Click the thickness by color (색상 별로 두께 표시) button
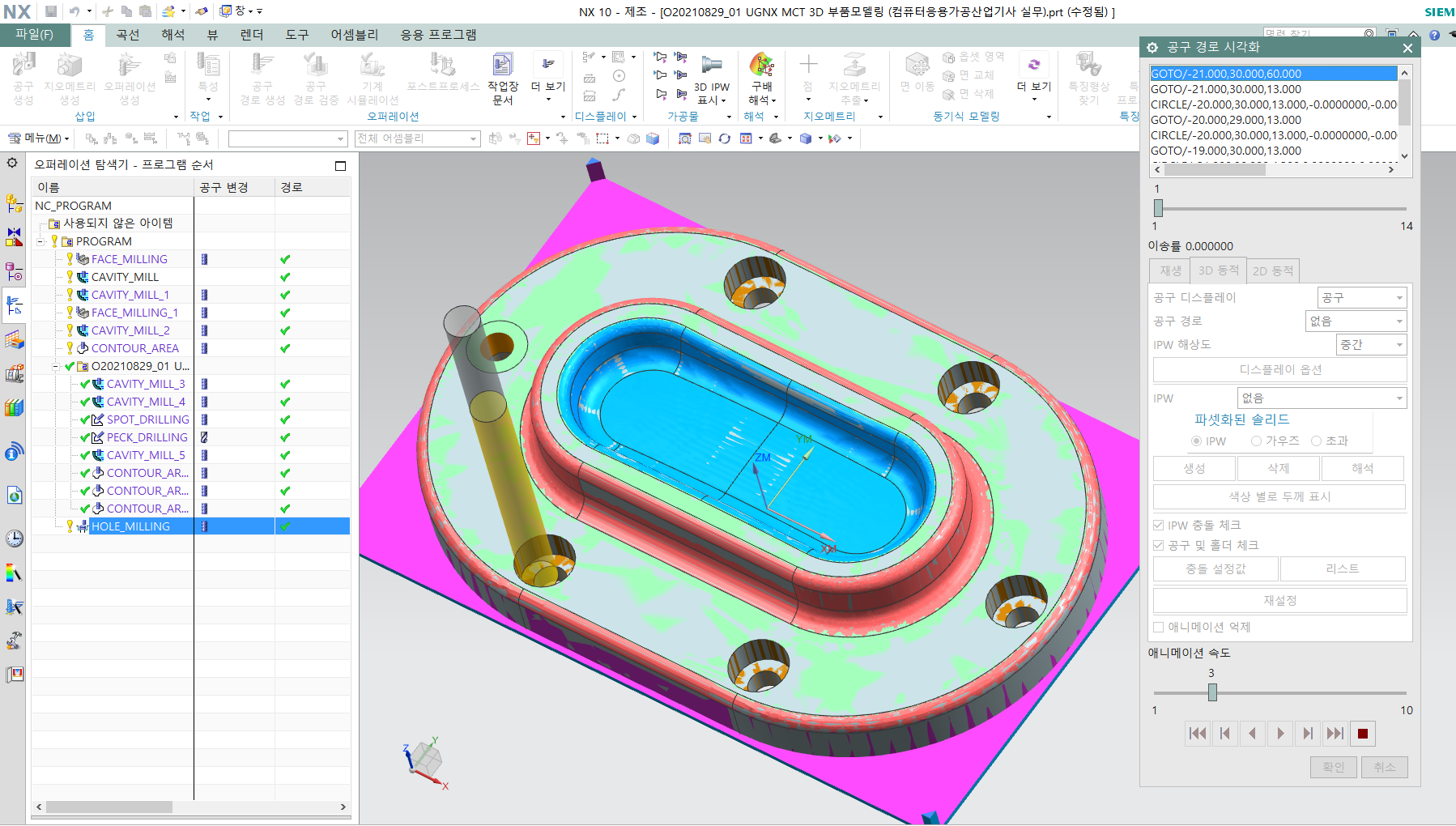Screen dimensions: 1456x826 [1279, 496]
